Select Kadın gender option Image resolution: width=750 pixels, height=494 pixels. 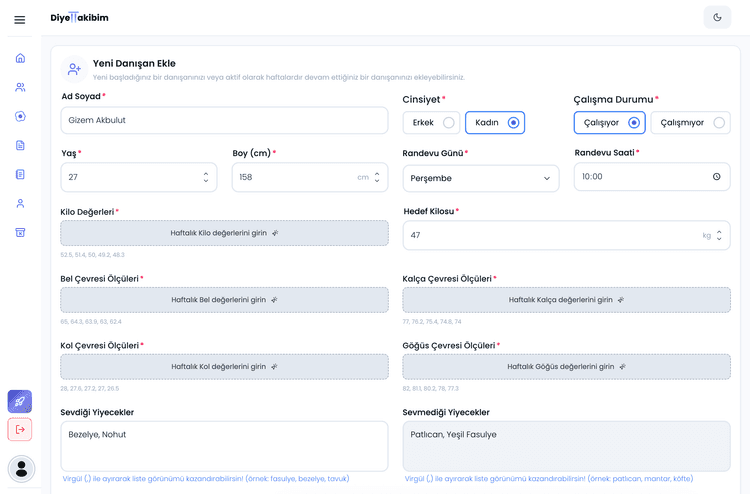coord(495,123)
